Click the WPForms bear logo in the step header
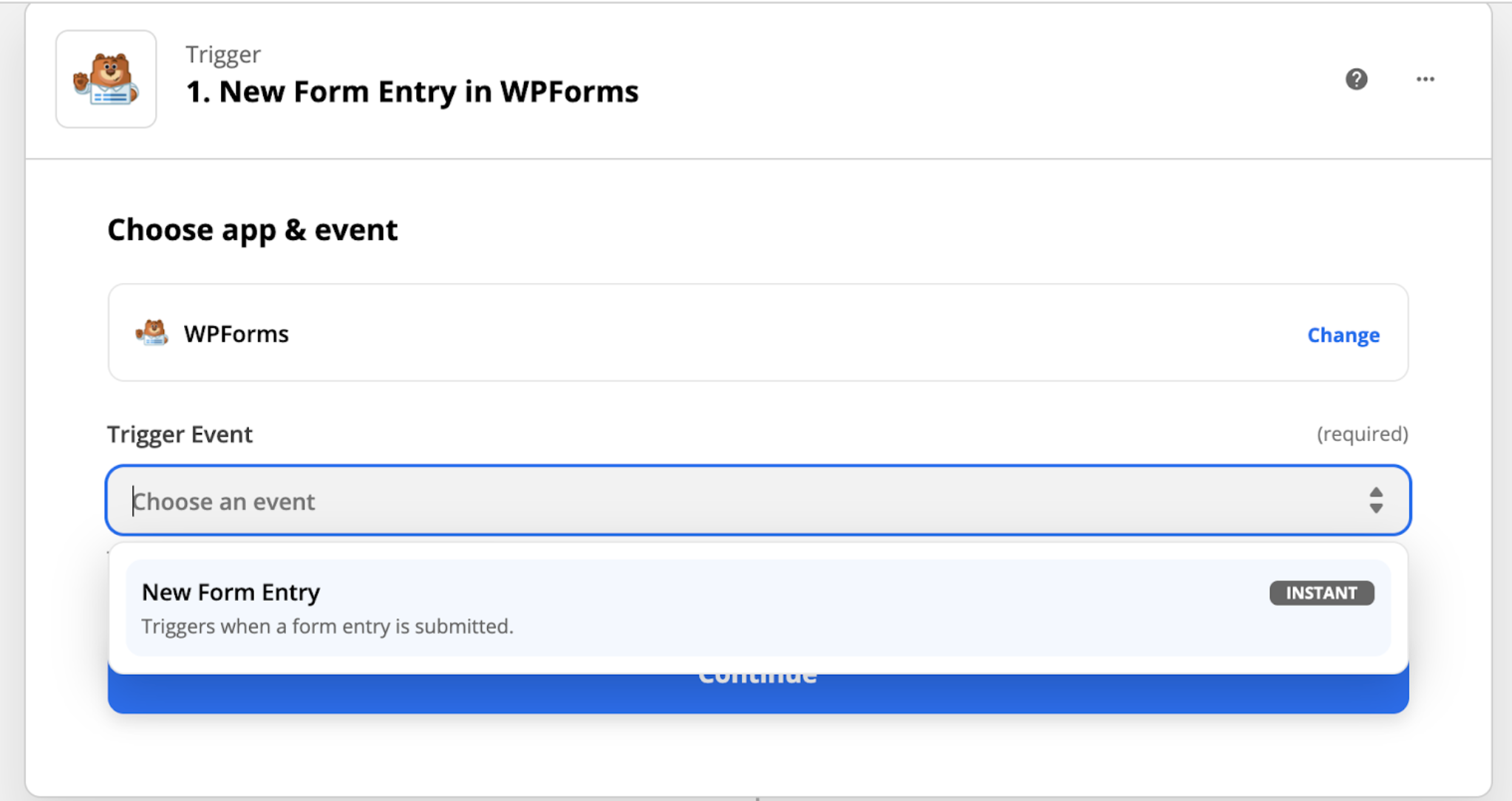The image size is (1512, 801). click(106, 78)
